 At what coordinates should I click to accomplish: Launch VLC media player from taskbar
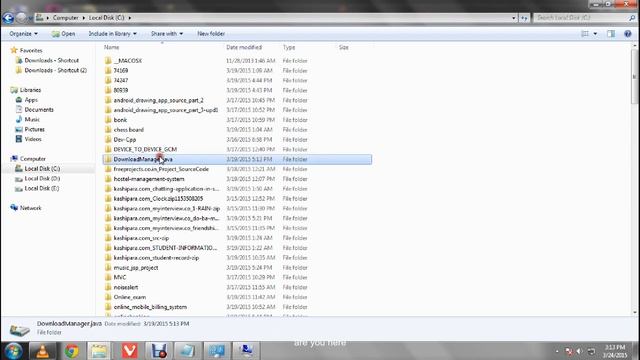click(42, 351)
